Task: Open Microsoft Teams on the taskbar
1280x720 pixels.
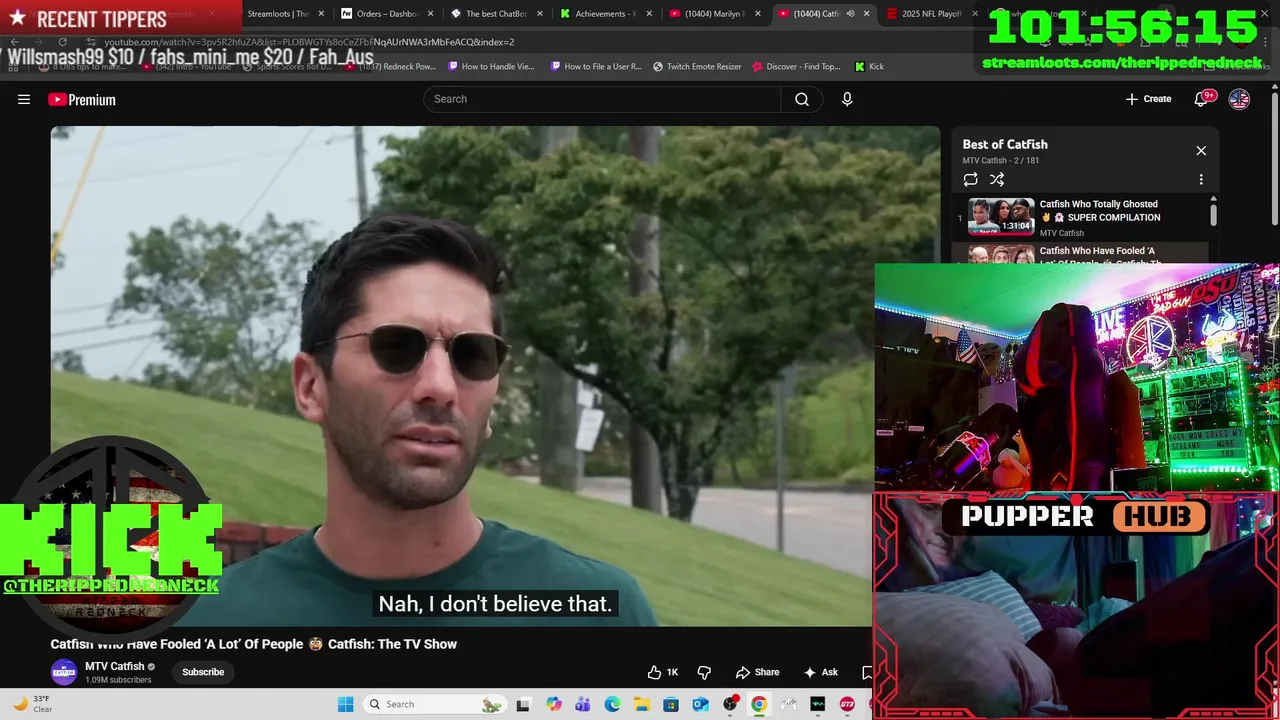Action: tap(583, 704)
